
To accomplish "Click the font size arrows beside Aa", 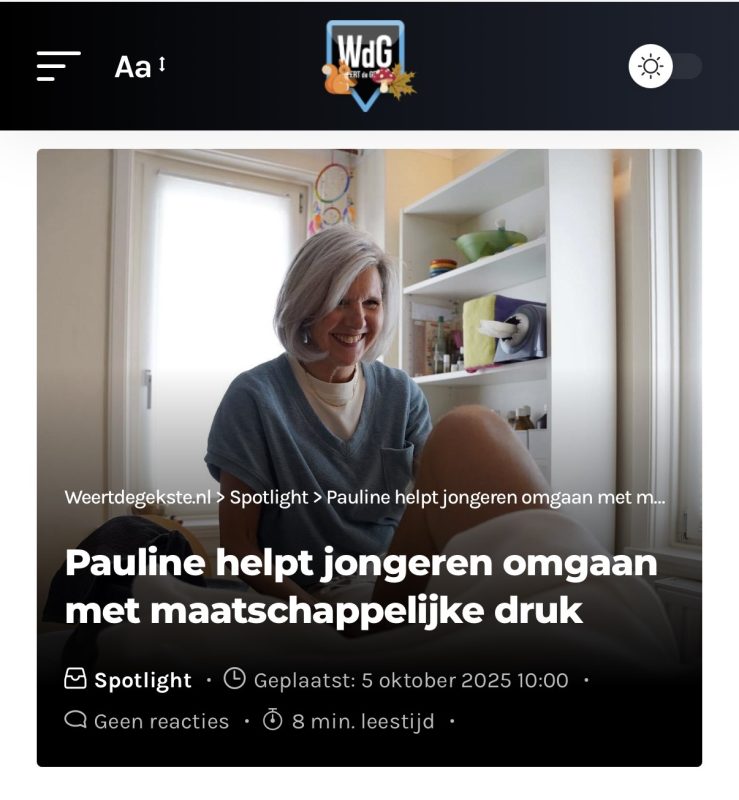I will tap(162, 64).
